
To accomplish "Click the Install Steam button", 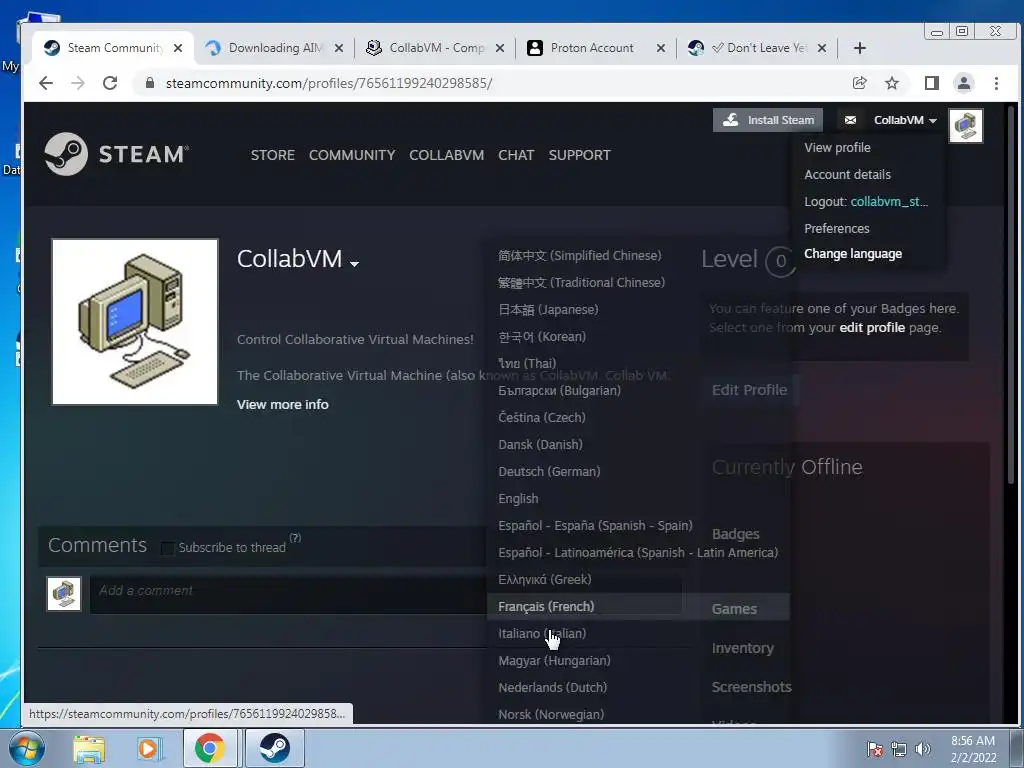I will tap(768, 120).
